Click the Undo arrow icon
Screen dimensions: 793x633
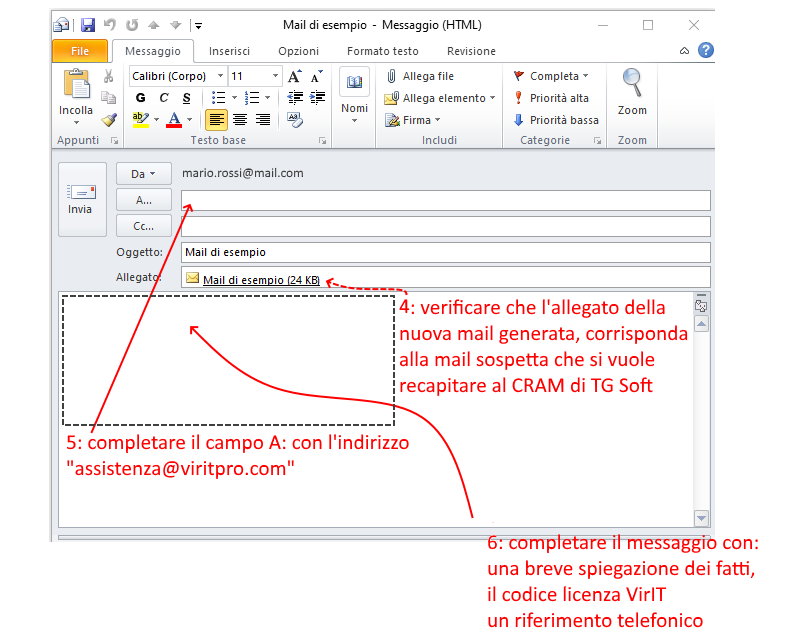coord(110,25)
